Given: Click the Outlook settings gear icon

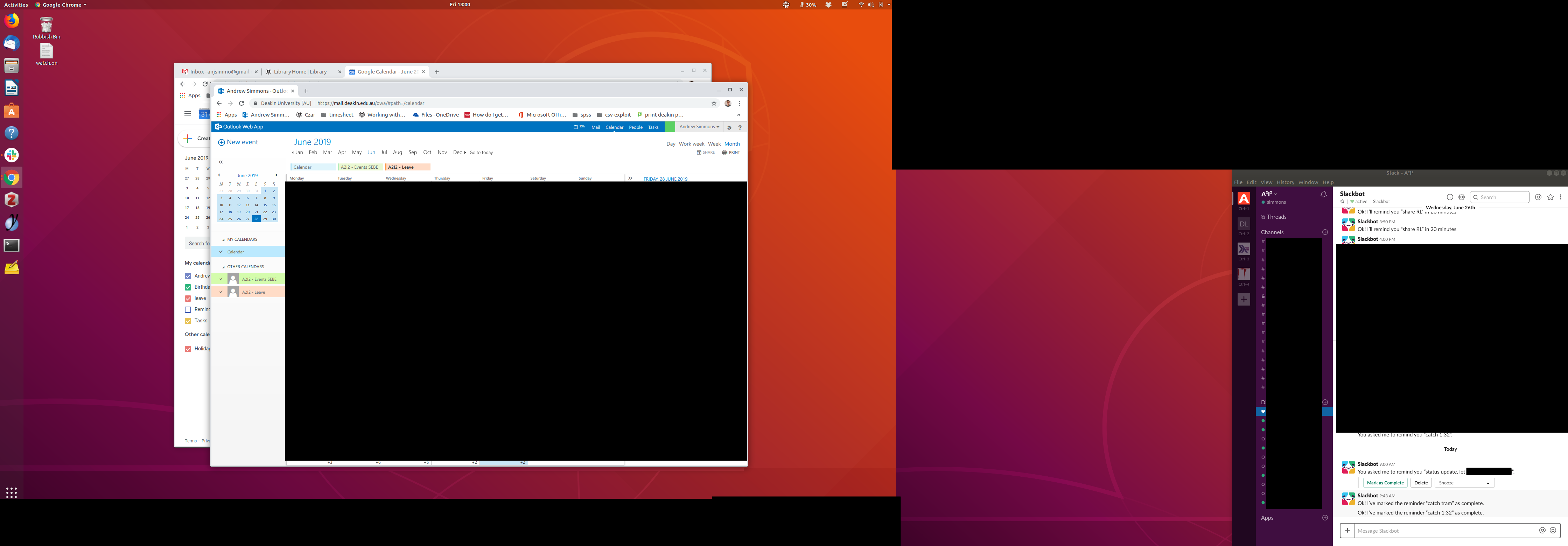Looking at the screenshot, I should click(x=729, y=128).
